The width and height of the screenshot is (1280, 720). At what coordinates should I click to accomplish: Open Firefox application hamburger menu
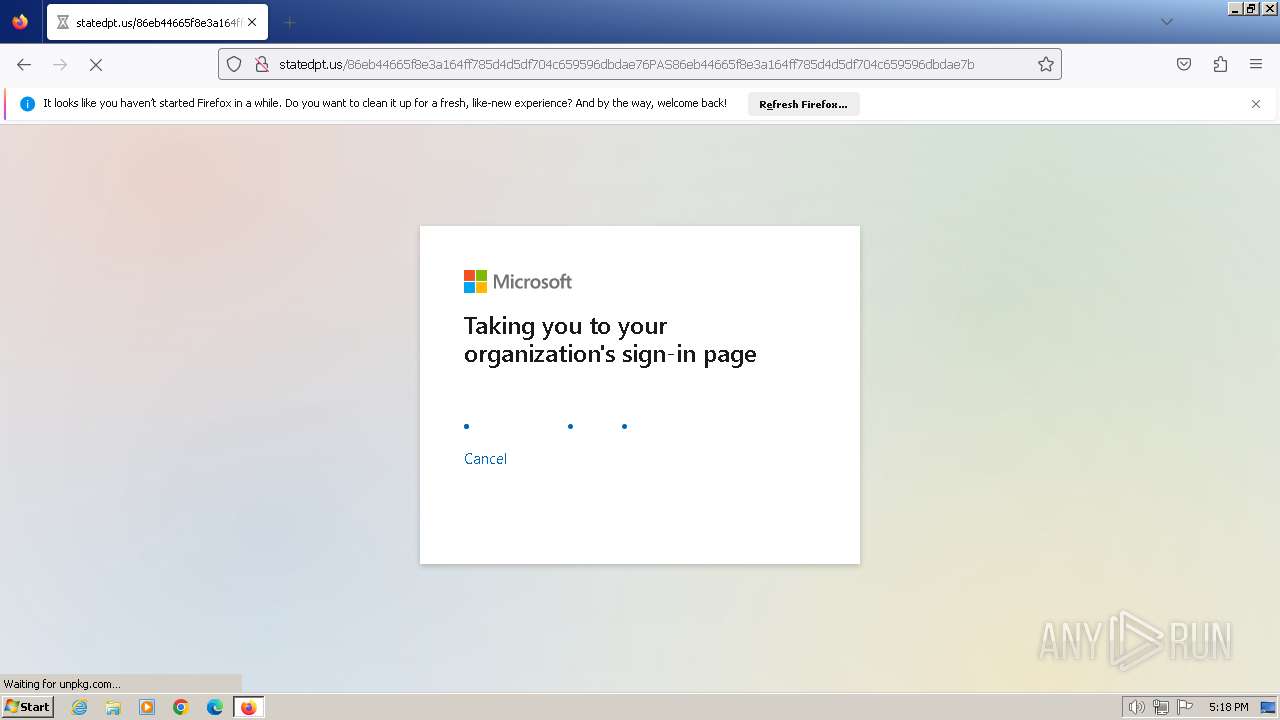point(1256,64)
